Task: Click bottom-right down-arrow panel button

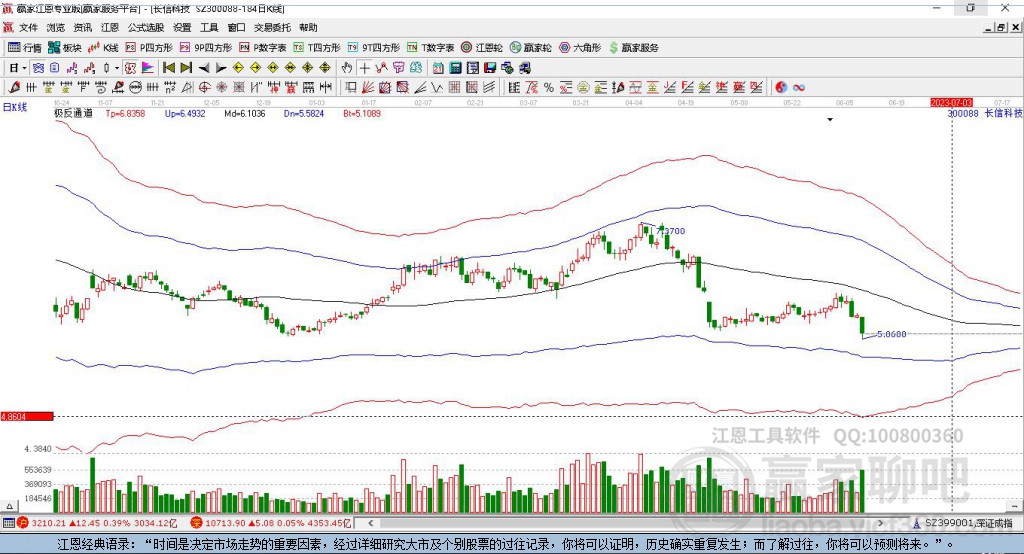Action: click(1014, 506)
